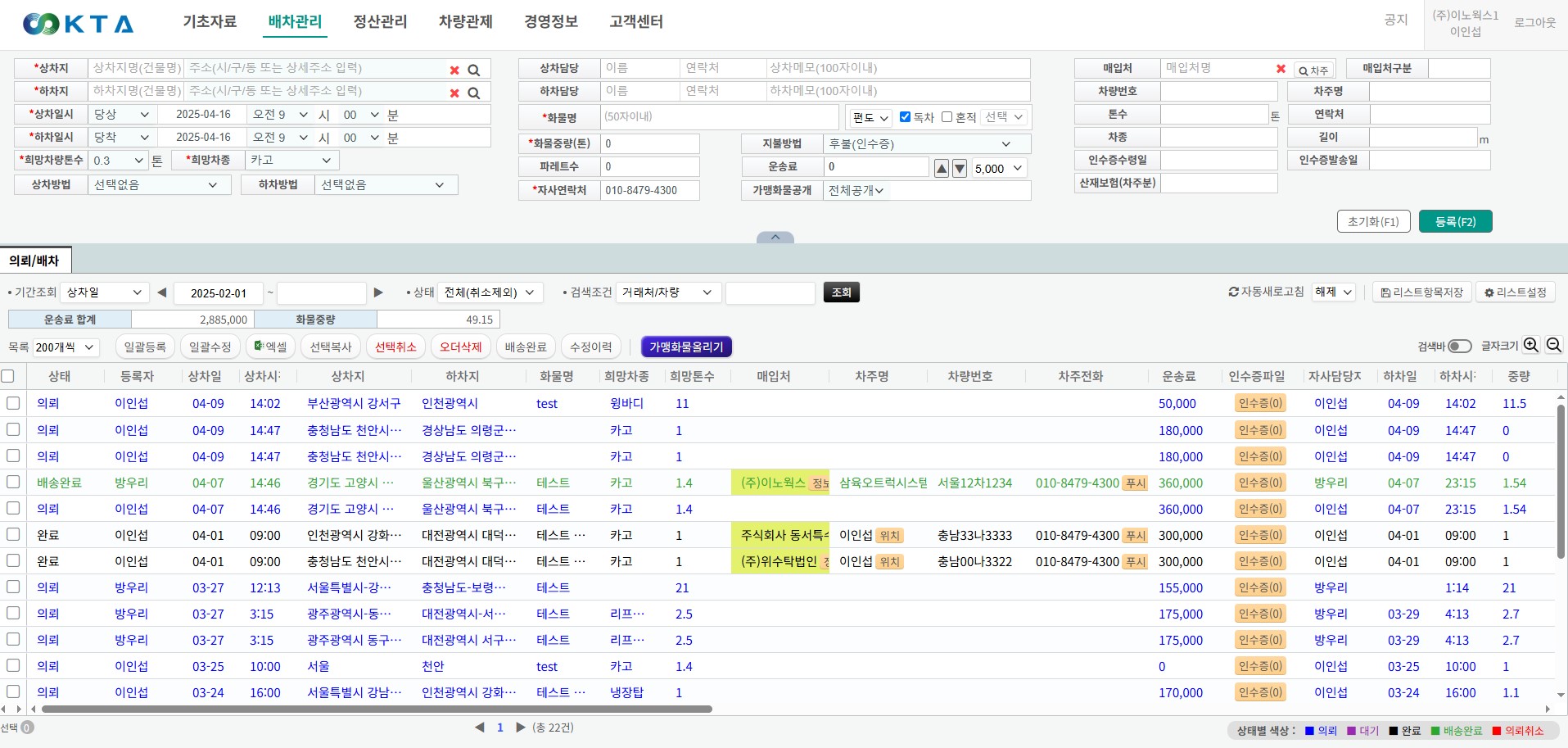Open 리스트설정 gear settings
Screen dimensions: 1568x748
coord(1515,292)
